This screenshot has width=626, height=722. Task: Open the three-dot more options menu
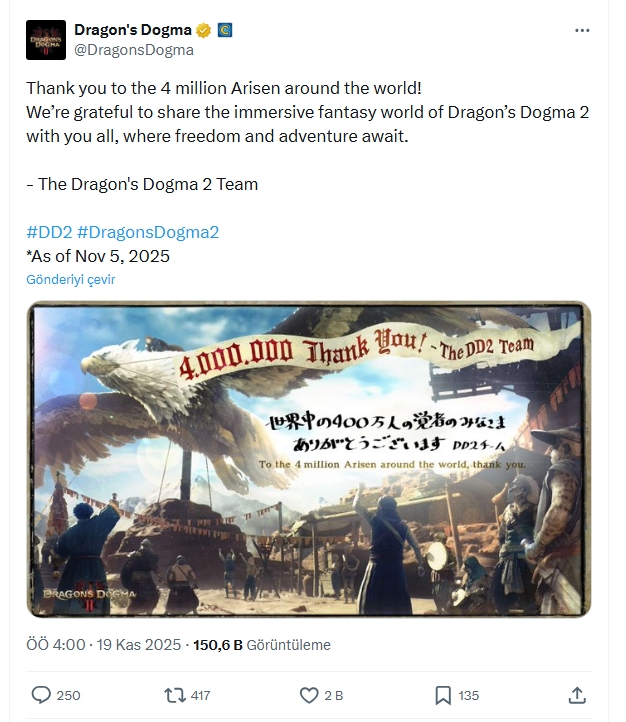[x=582, y=30]
